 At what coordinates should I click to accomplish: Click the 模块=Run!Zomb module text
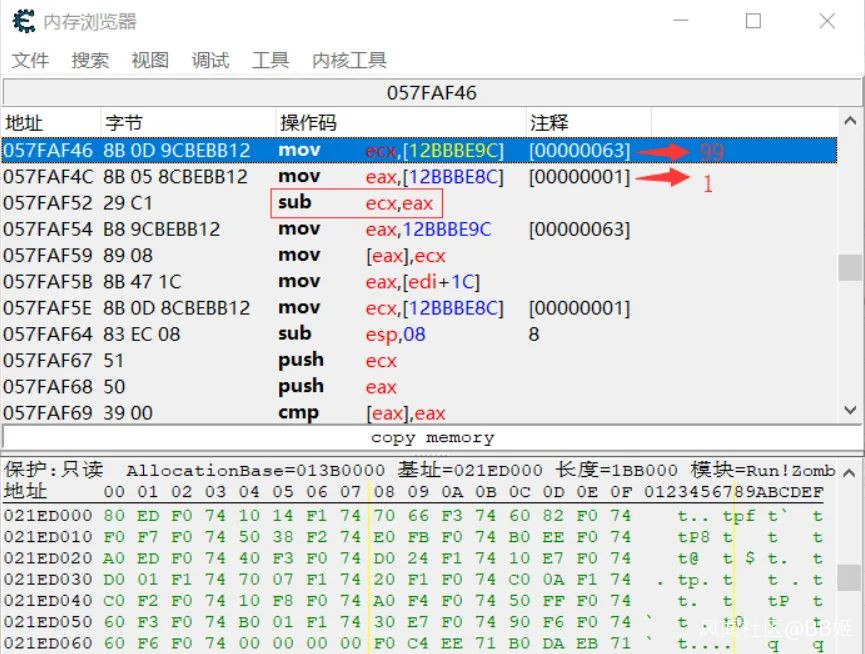pos(763,470)
